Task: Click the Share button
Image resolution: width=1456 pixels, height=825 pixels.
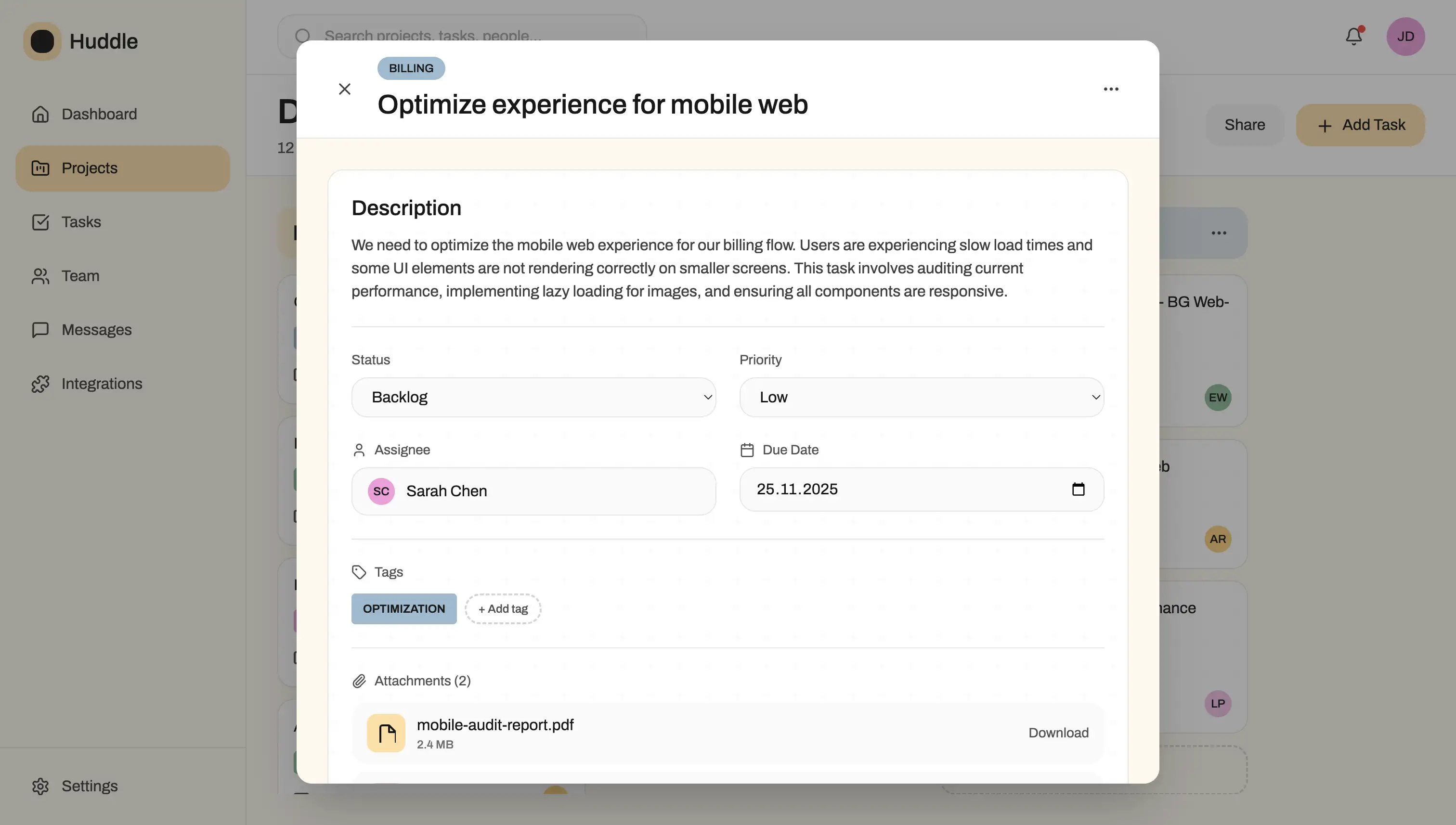Action: click(1245, 125)
